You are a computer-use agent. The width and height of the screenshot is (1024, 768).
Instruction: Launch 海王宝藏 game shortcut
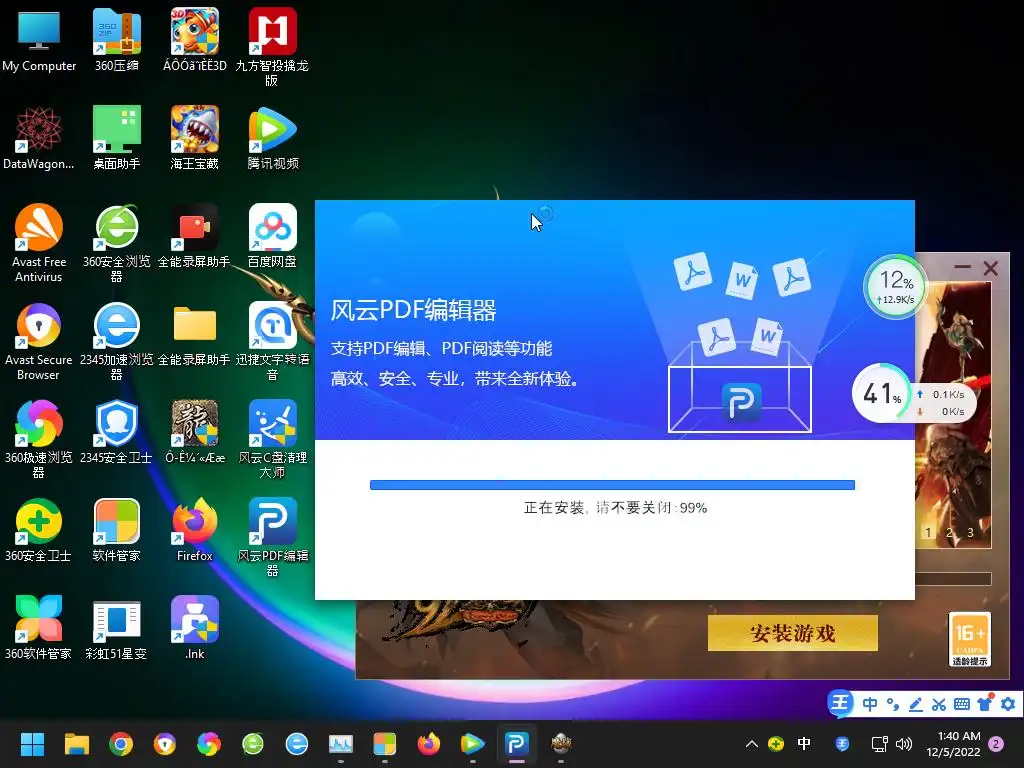click(195, 138)
